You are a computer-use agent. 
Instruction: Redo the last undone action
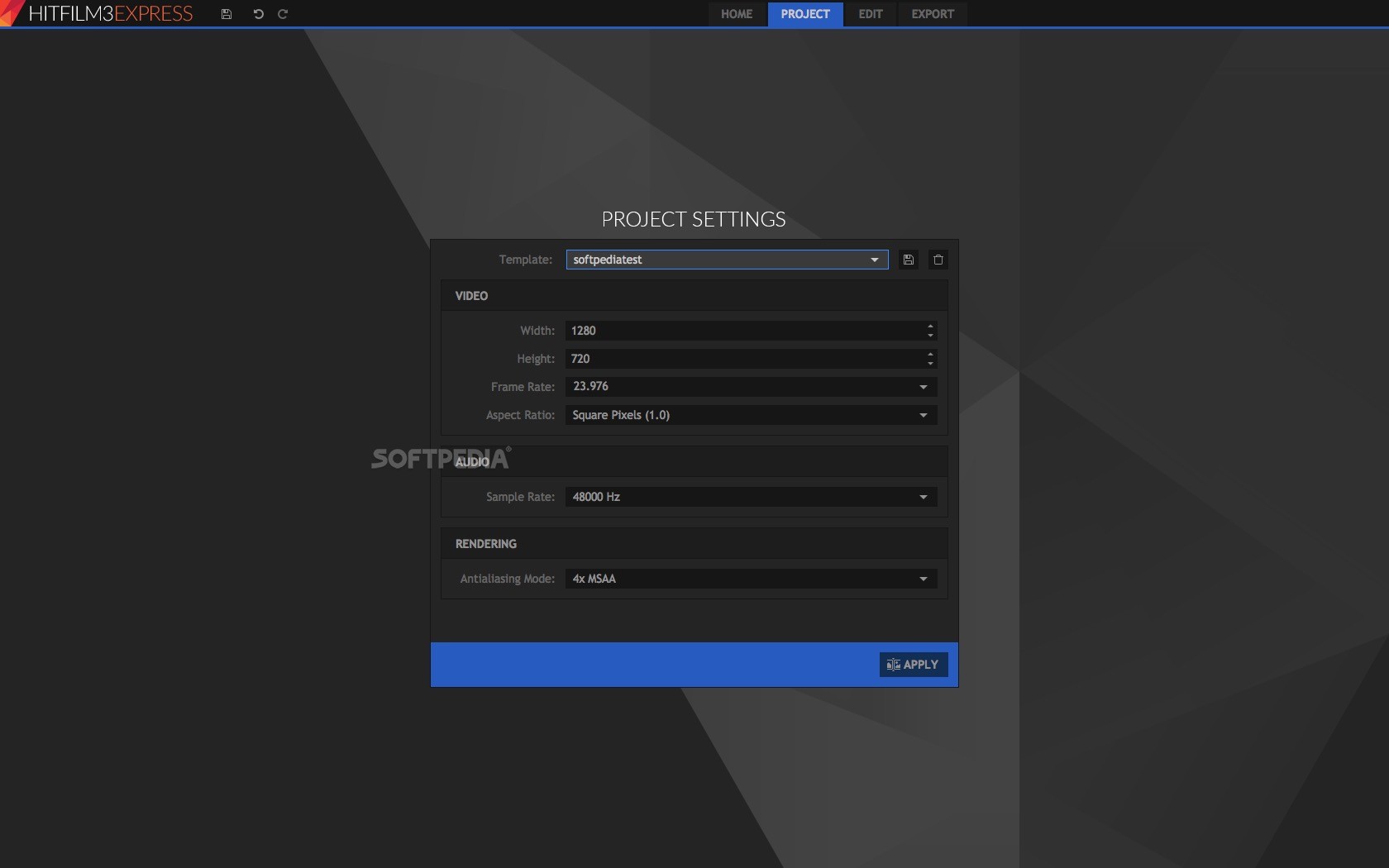click(x=282, y=14)
